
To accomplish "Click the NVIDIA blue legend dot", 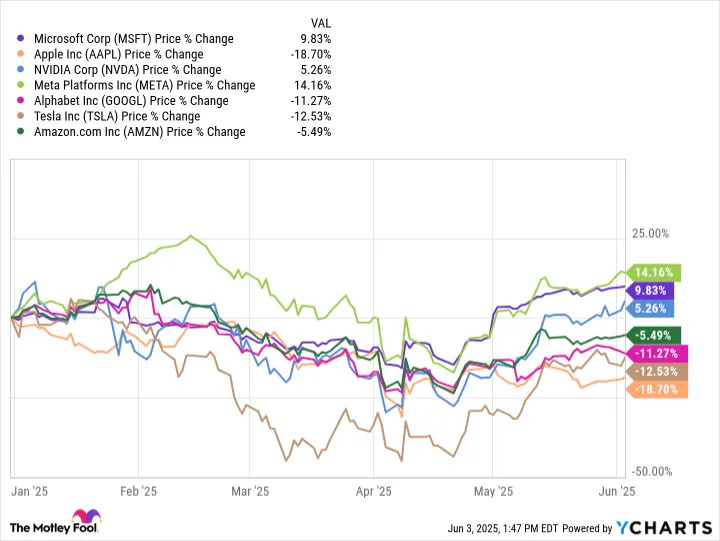I will click(20, 70).
